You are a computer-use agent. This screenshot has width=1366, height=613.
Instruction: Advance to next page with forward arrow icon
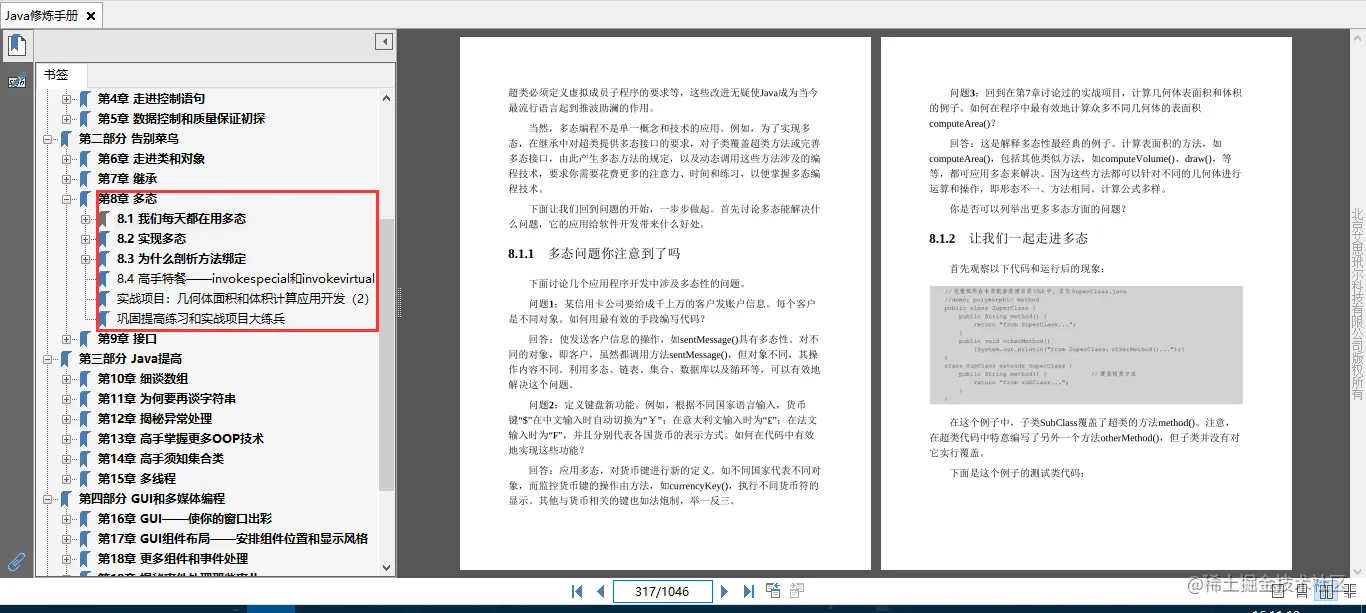(724, 591)
